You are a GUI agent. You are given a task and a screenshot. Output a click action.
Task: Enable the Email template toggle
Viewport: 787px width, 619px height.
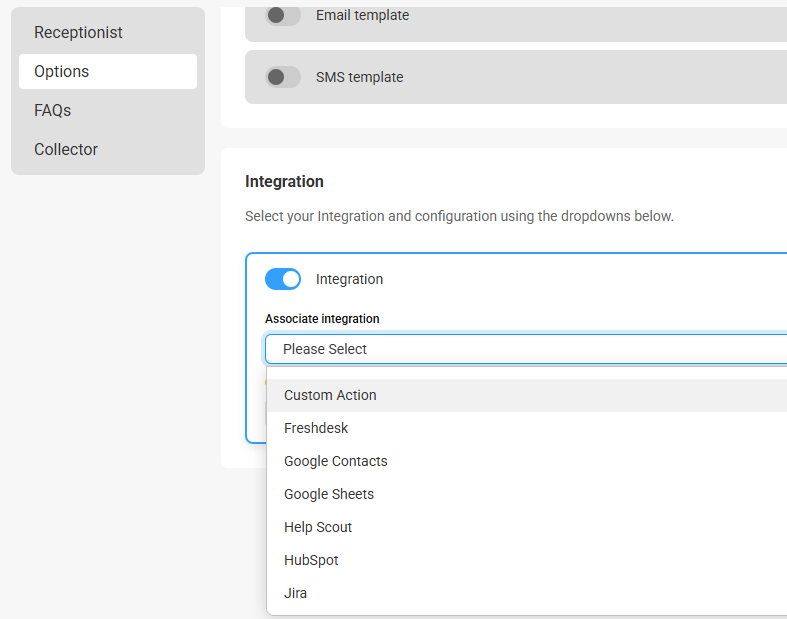pos(283,16)
